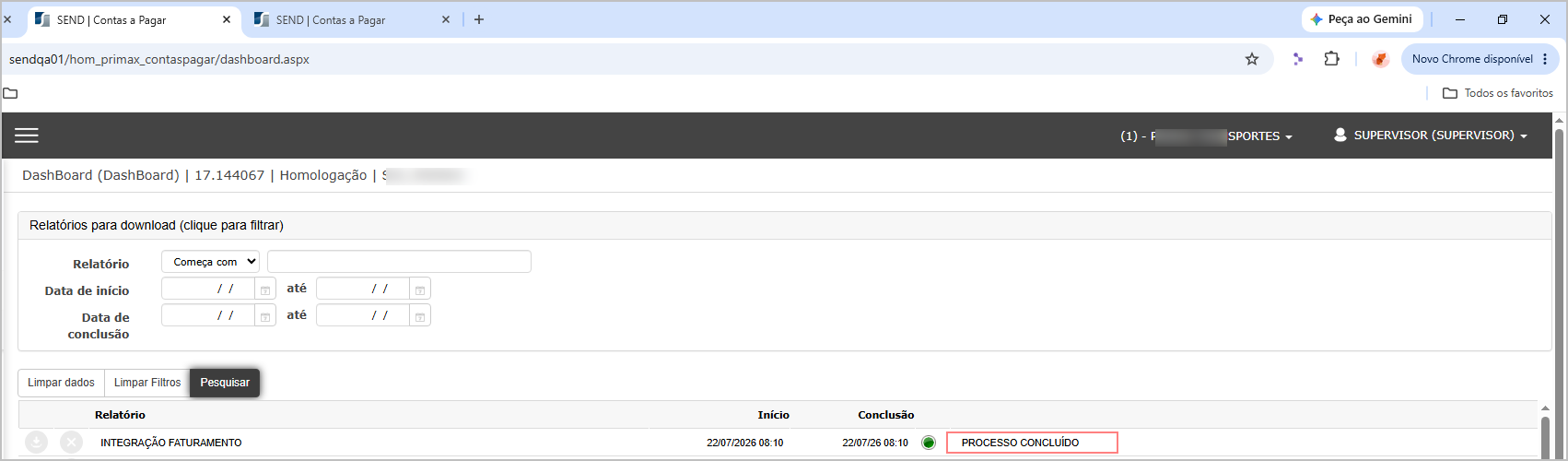Open calendar for Data de conclusão end date
Viewport: 1568px width, 461px height.
pyautogui.click(x=420, y=316)
